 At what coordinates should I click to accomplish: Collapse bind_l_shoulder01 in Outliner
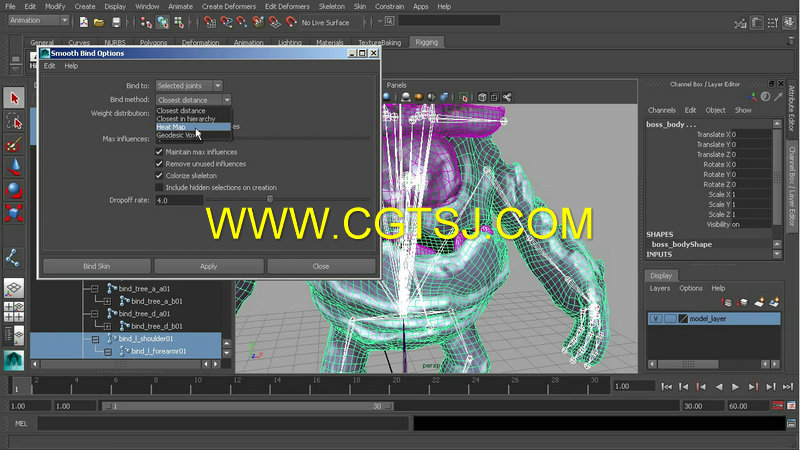tap(95, 339)
